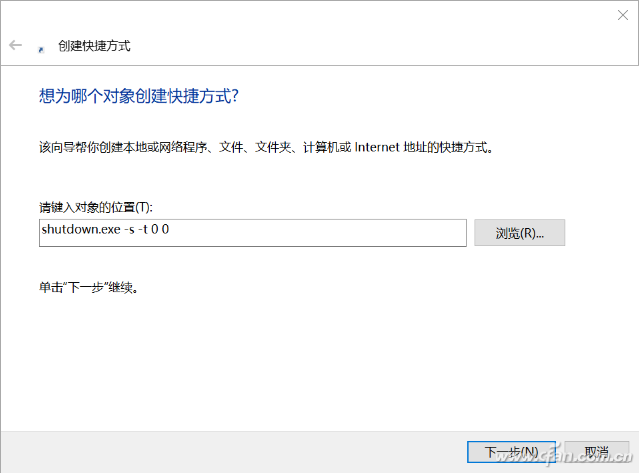Image resolution: width=639 pixels, height=473 pixels.
Task: Click the text 单击"下一步"继续。
Action: click(x=89, y=288)
